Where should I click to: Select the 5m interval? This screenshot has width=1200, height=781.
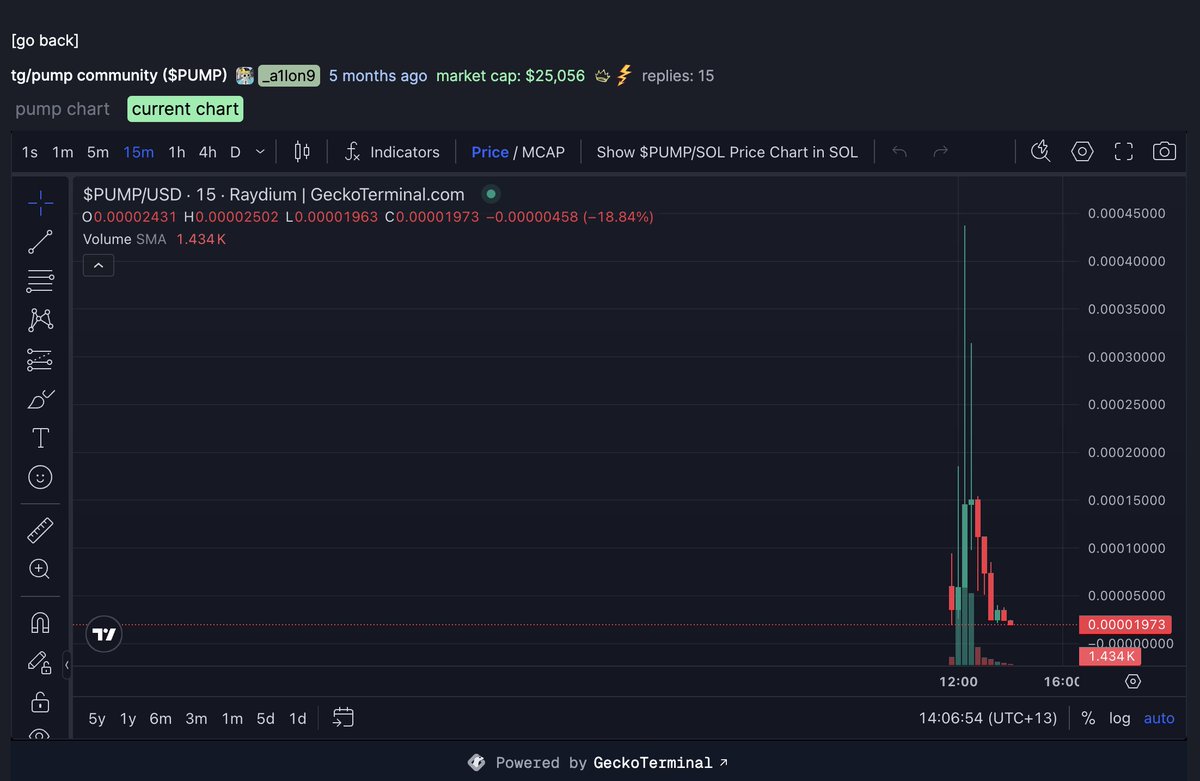point(98,152)
